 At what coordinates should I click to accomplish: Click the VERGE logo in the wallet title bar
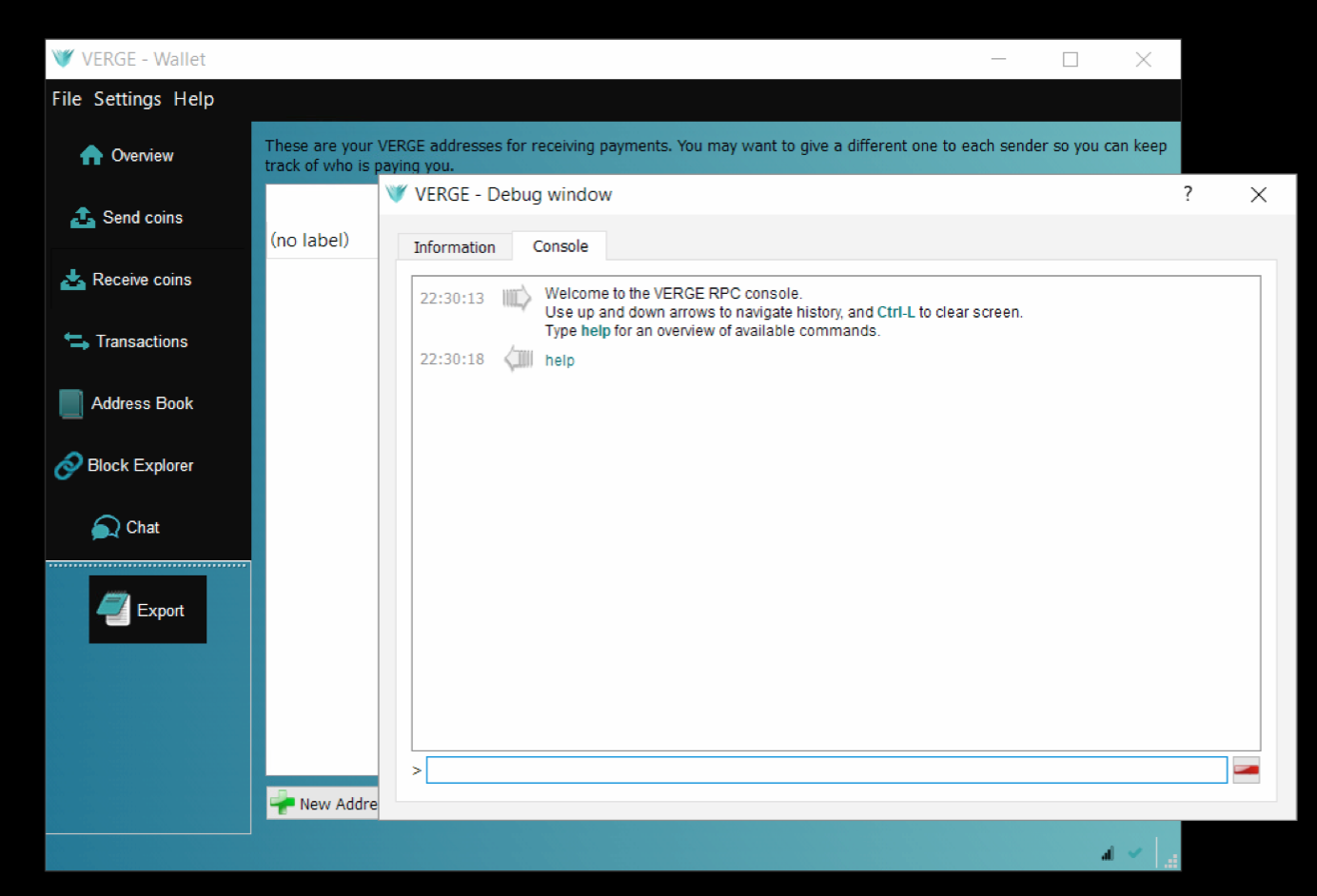pyautogui.click(x=63, y=59)
